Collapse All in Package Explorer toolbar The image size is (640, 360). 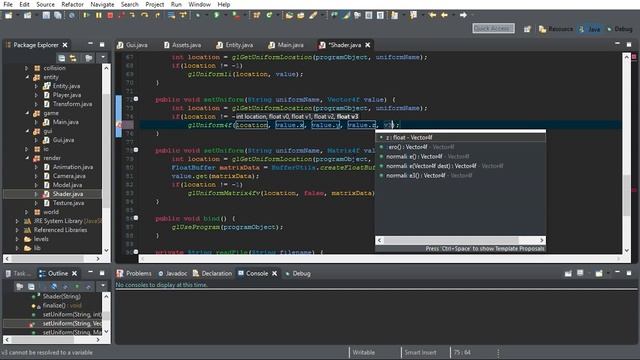click(62, 58)
